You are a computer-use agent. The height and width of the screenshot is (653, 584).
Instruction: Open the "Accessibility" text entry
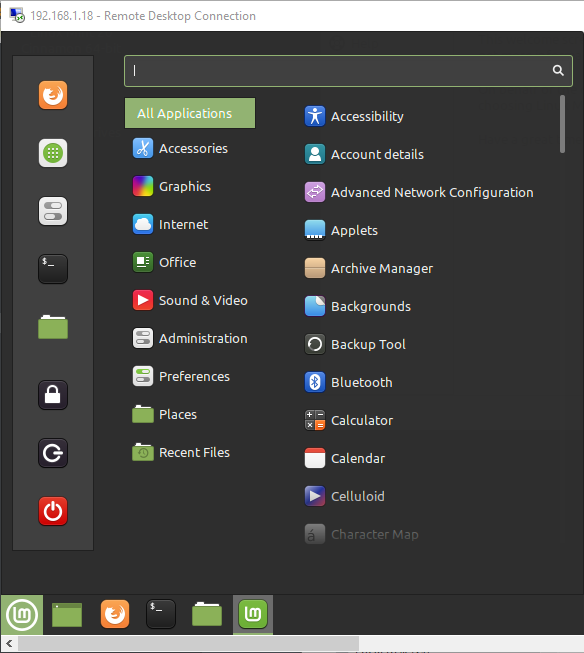pyautogui.click(x=367, y=117)
